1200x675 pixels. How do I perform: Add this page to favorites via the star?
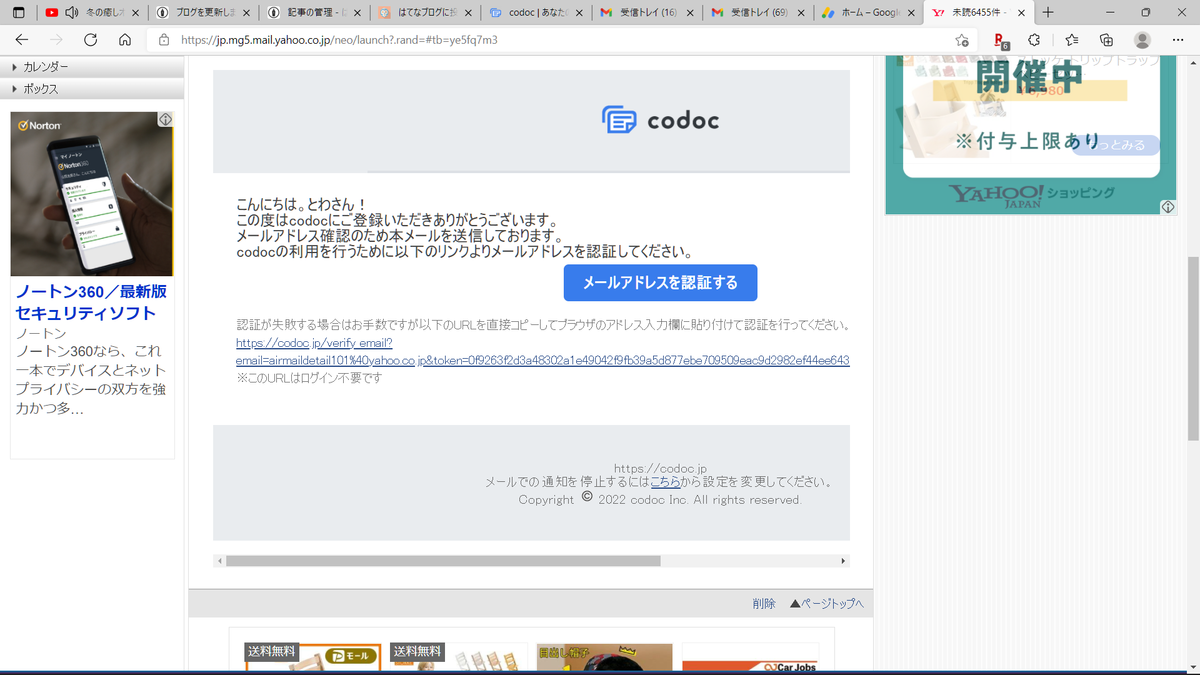[962, 40]
